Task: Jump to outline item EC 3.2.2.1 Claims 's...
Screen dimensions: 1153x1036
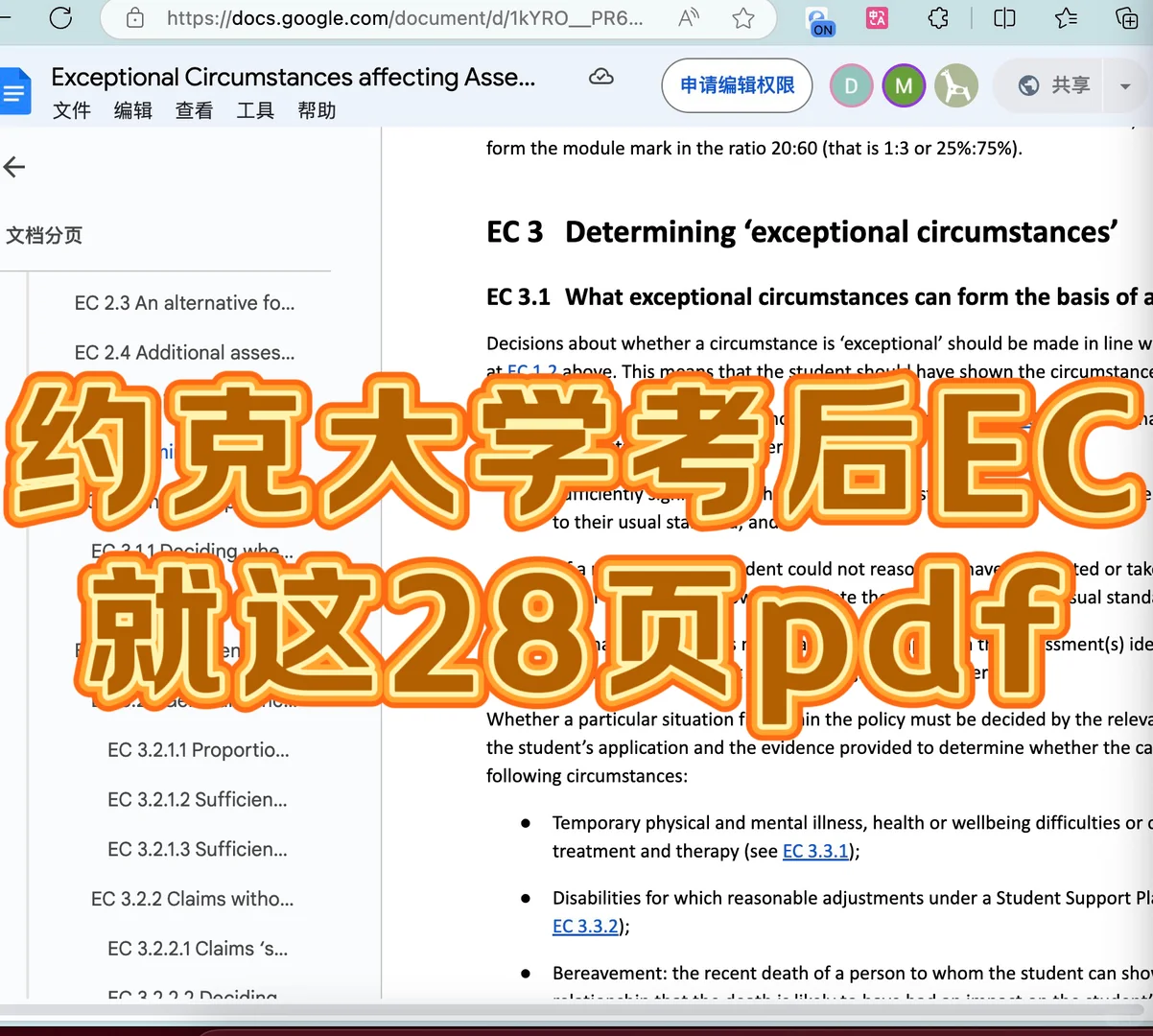Action: pos(198,949)
